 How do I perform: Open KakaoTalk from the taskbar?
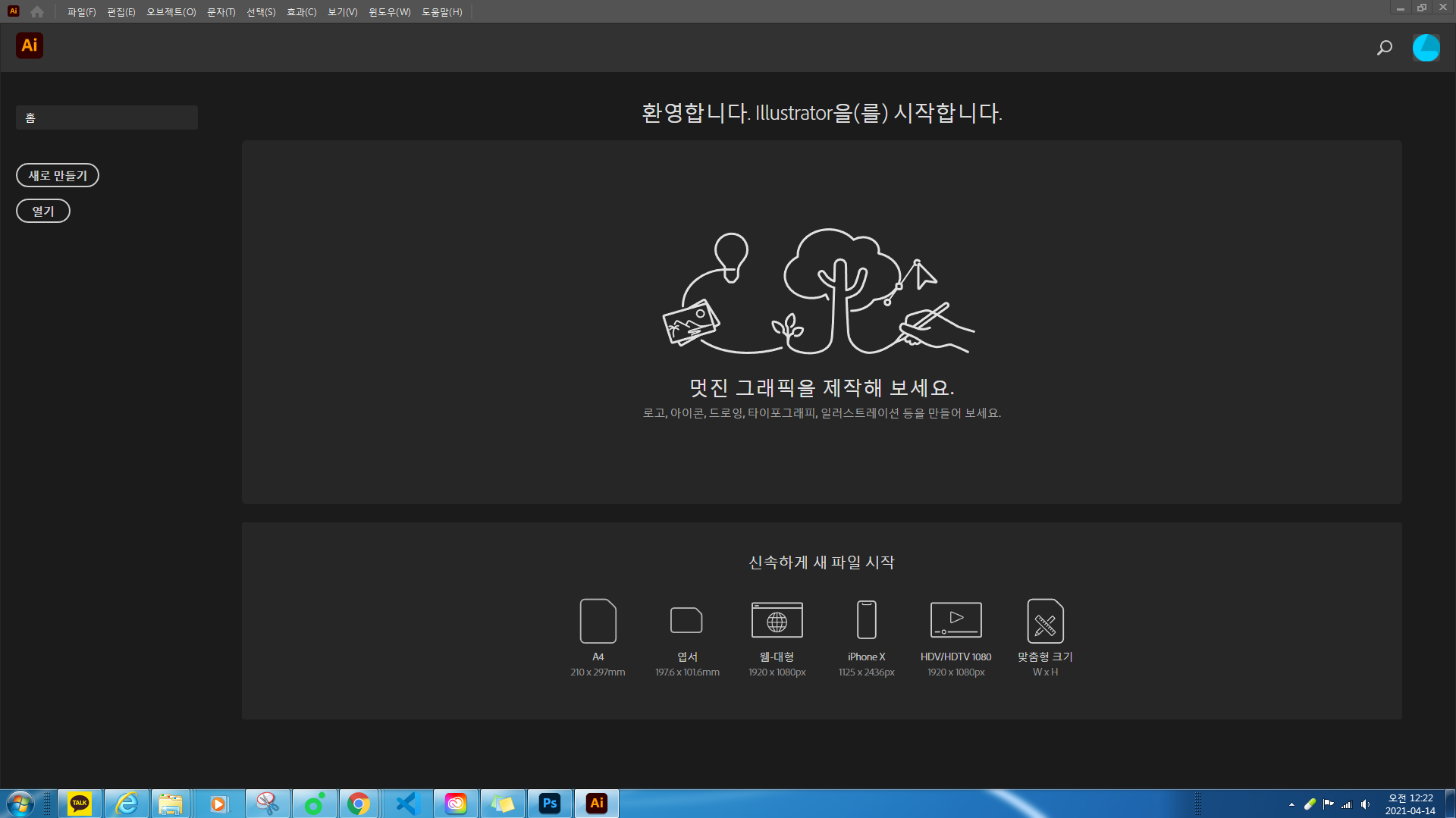[x=80, y=804]
